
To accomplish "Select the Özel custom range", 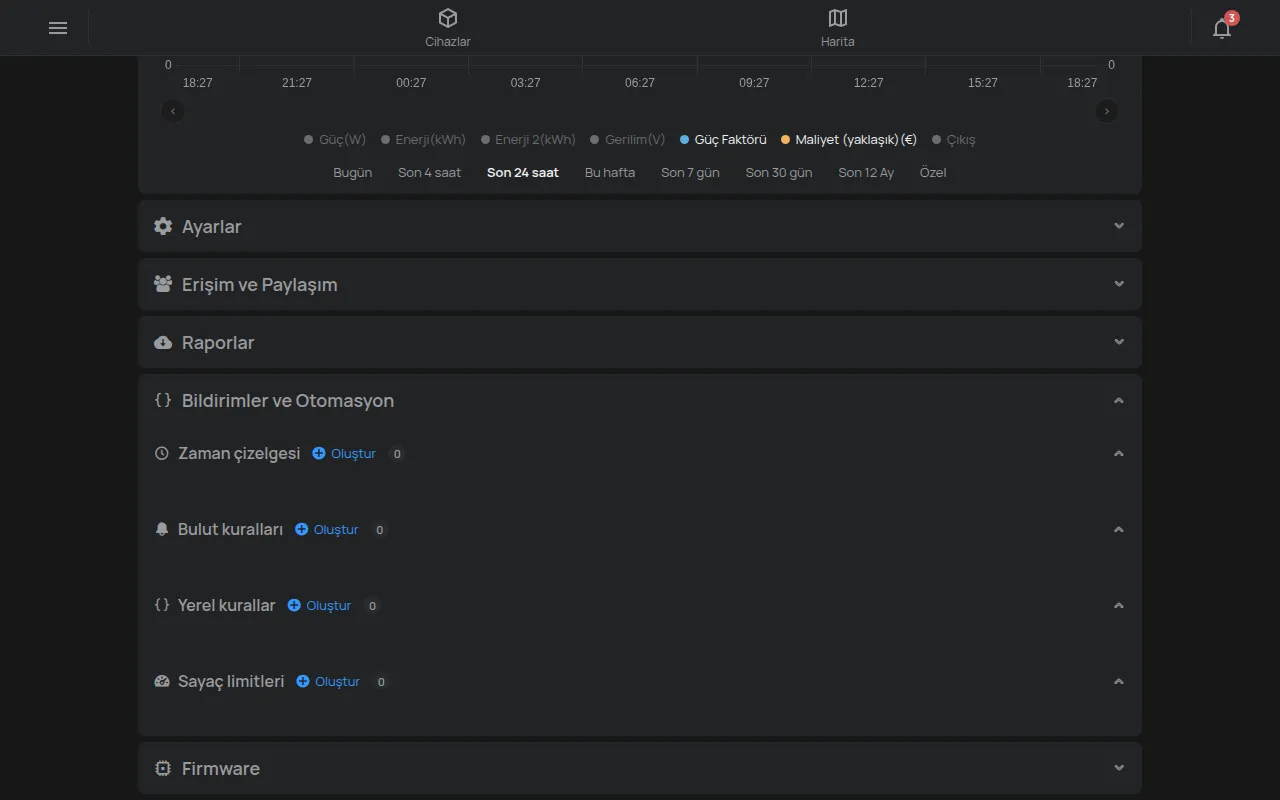I will [x=933, y=173].
